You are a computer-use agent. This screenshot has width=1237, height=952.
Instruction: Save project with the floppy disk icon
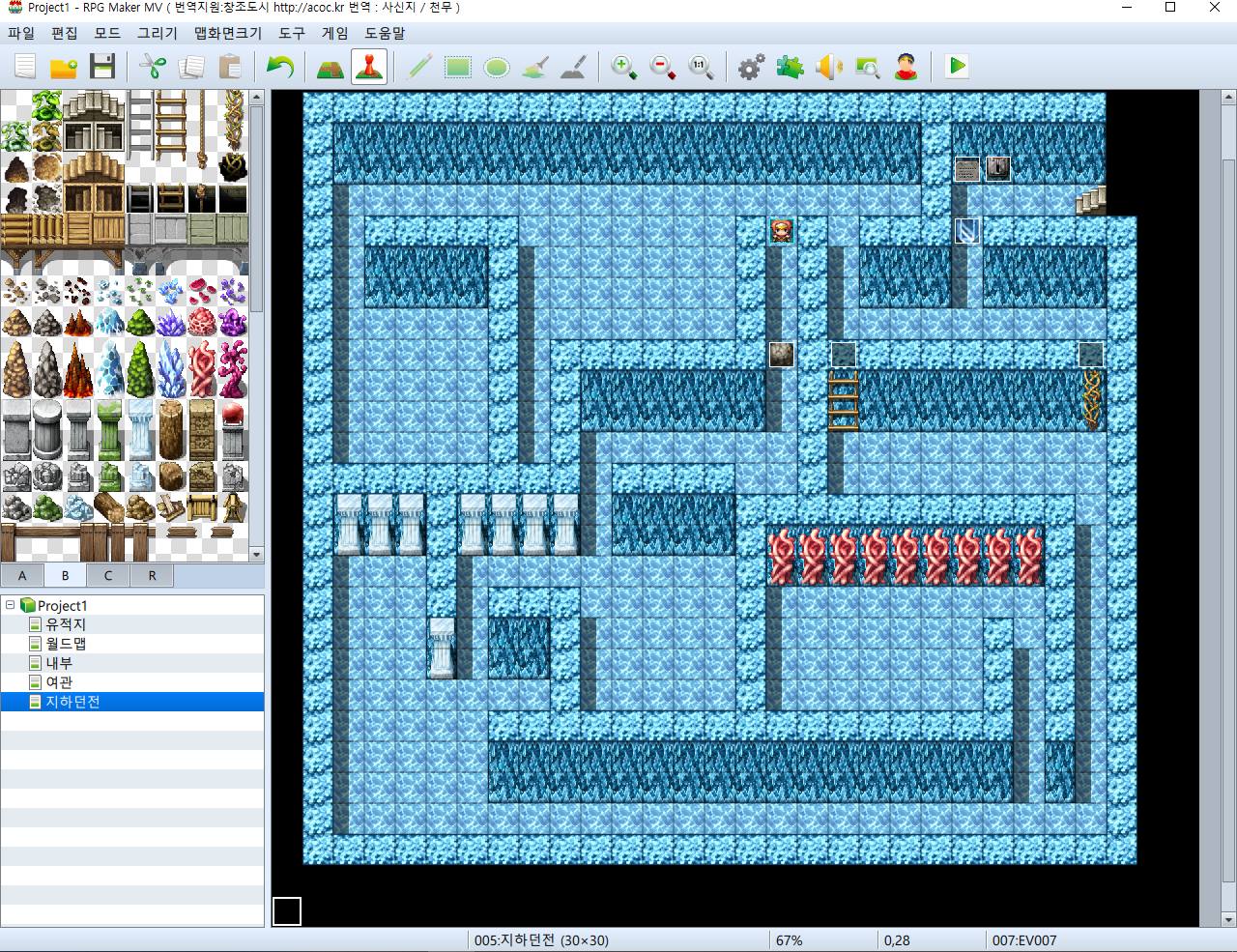[102, 67]
